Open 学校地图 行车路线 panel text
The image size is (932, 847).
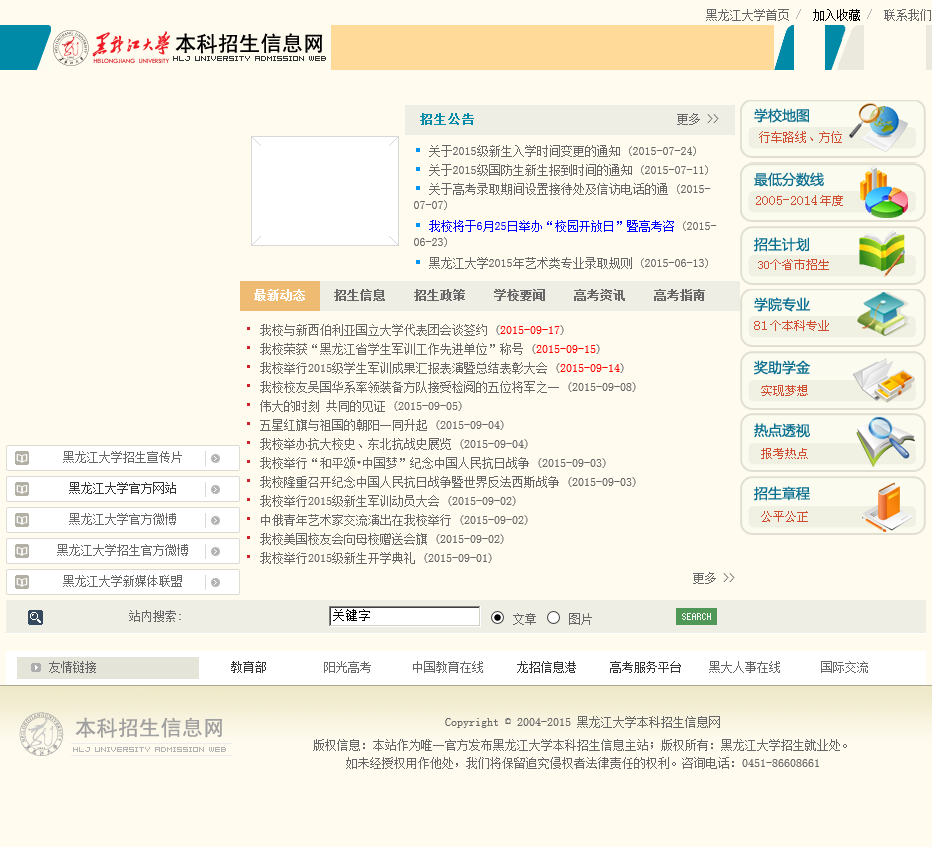click(800, 137)
